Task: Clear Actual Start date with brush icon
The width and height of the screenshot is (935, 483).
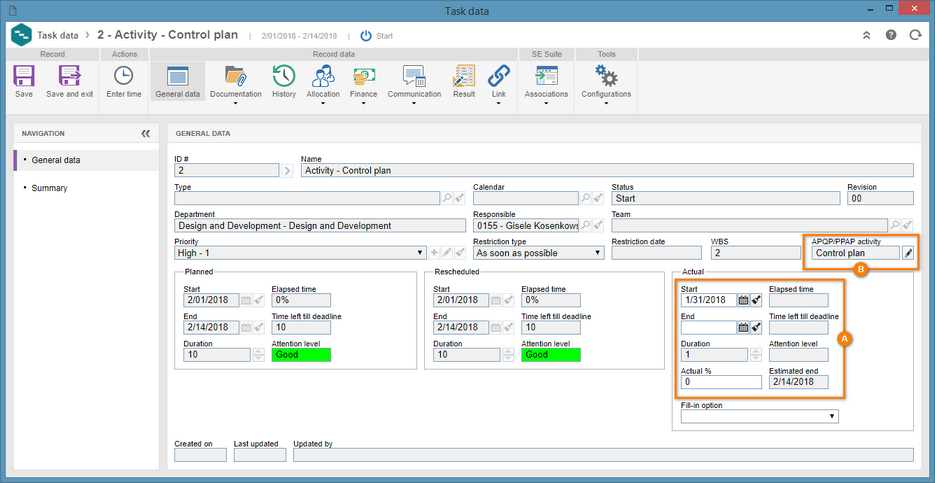Action: 756,300
